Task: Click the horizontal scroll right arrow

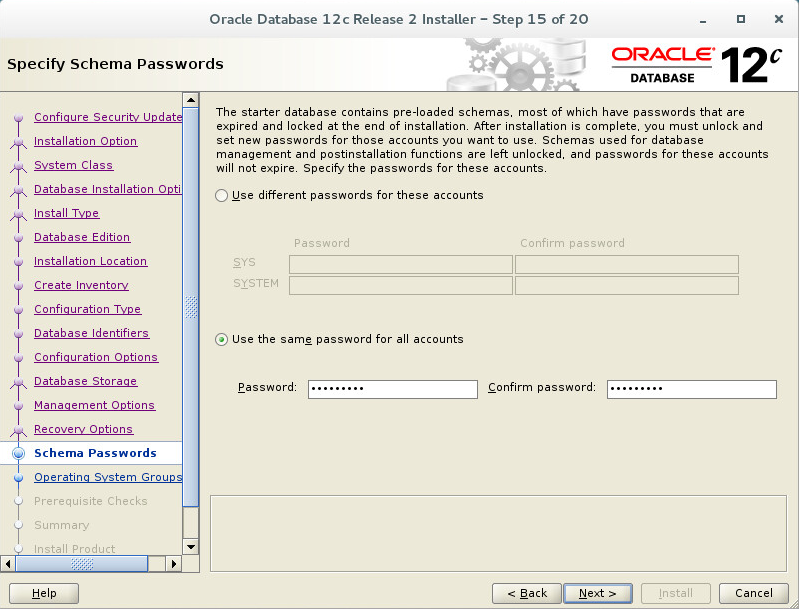Action: (174, 564)
